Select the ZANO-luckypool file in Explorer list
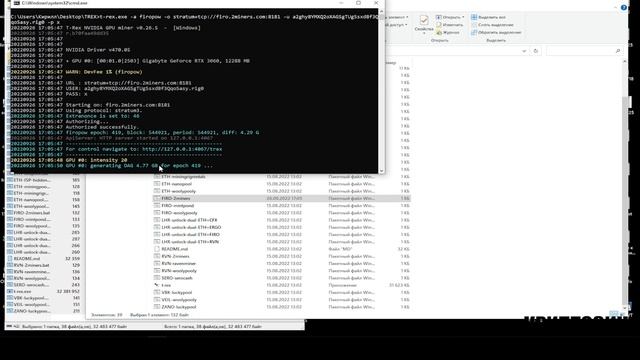The width and height of the screenshot is (640, 360). click(x=178, y=307)
